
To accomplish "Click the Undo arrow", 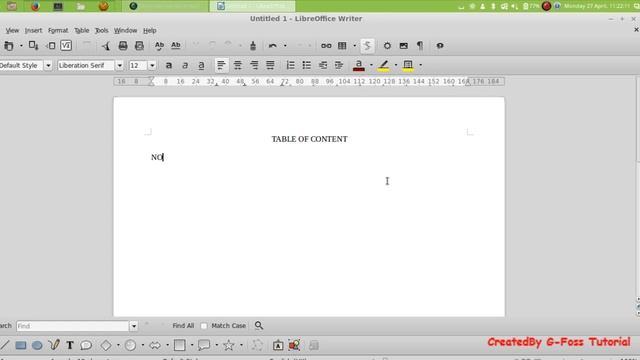I will pyautogui.click(x=273, y=46).
